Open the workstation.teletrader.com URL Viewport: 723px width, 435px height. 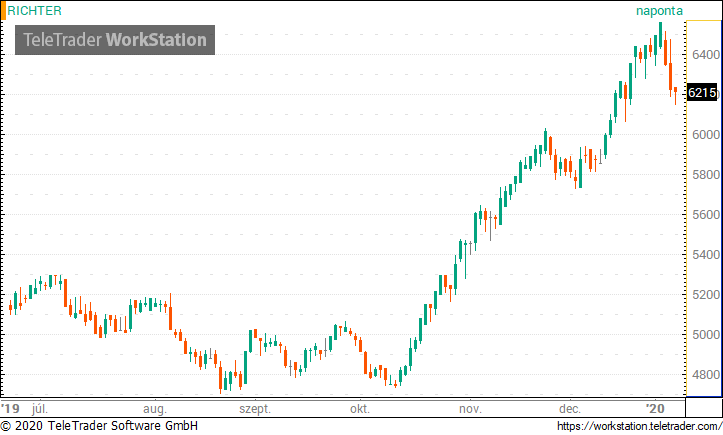640,426
